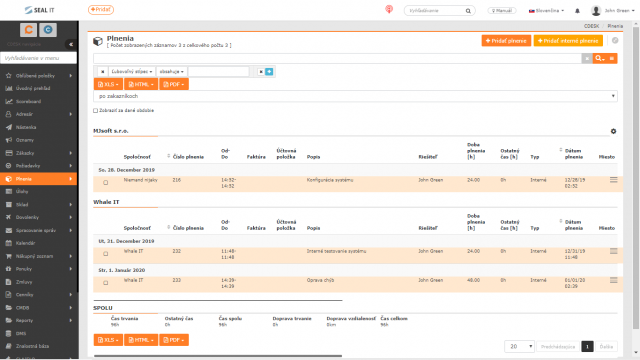Tick the Zobraziť za dané obdobie checkbox
The width and height of the screenshot is (640, 360).
click(x=96, y=111)
